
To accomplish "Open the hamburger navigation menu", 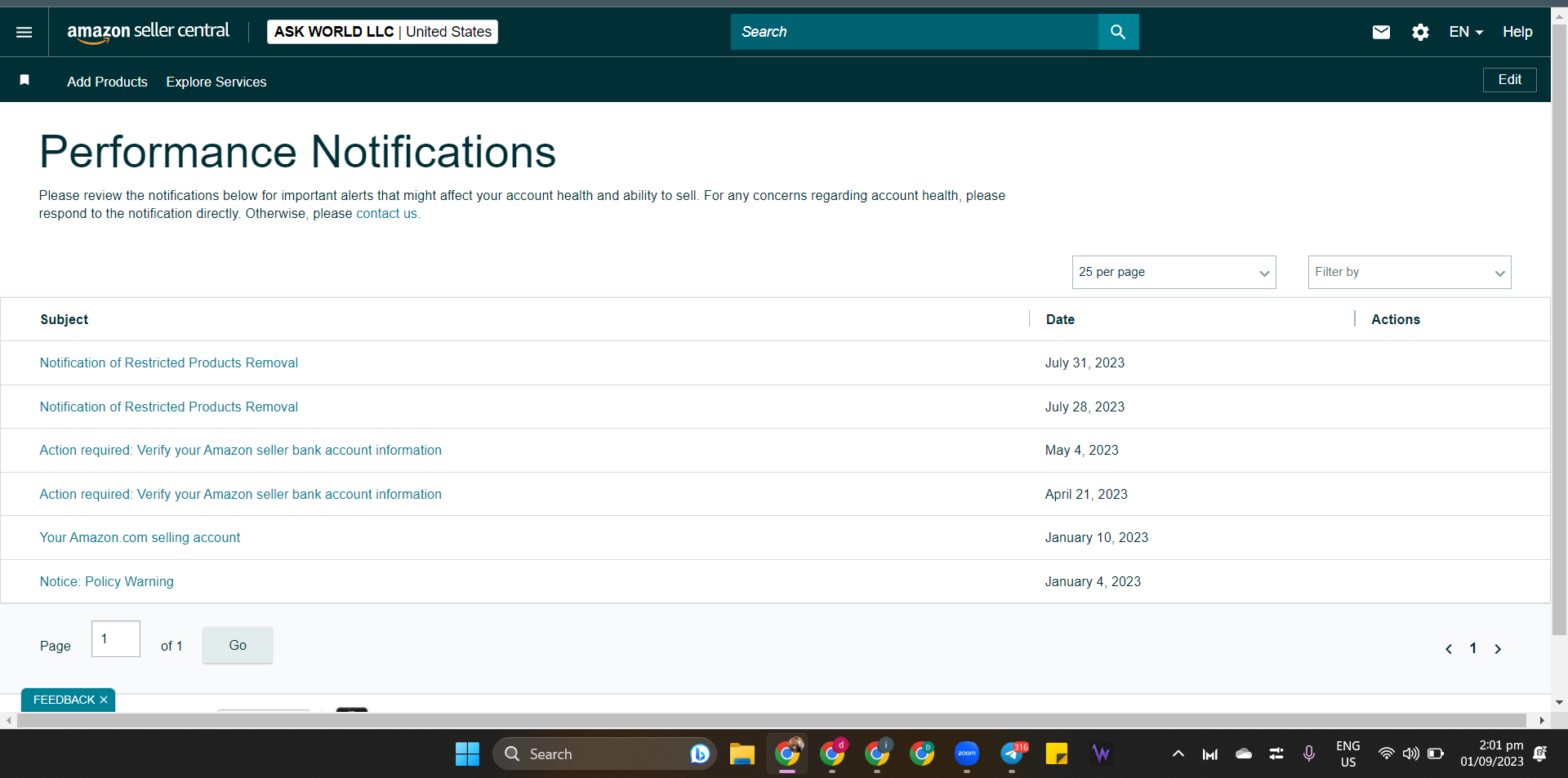I will point(24,32).
